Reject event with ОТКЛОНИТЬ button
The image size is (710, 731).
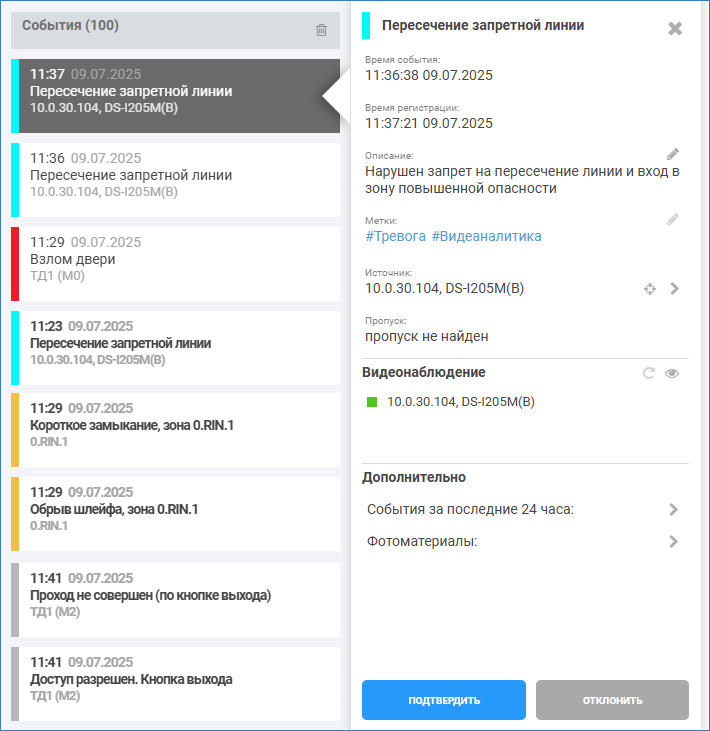pos(612,700)
